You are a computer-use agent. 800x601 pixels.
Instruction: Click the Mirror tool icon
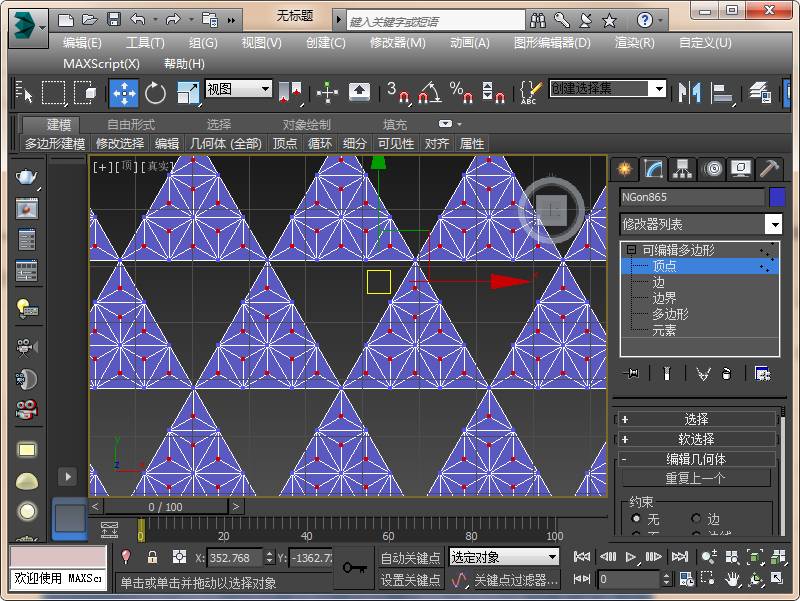[x=689, y=92]
